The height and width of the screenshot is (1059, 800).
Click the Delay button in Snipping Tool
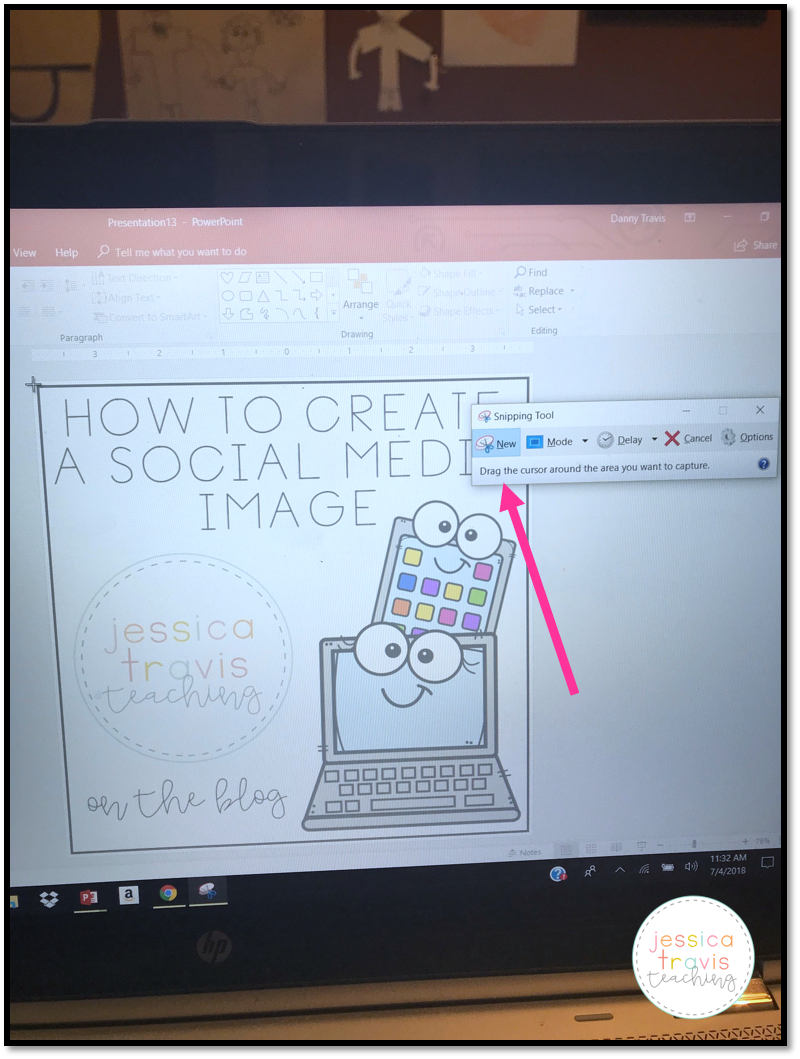tap(620, 440)
